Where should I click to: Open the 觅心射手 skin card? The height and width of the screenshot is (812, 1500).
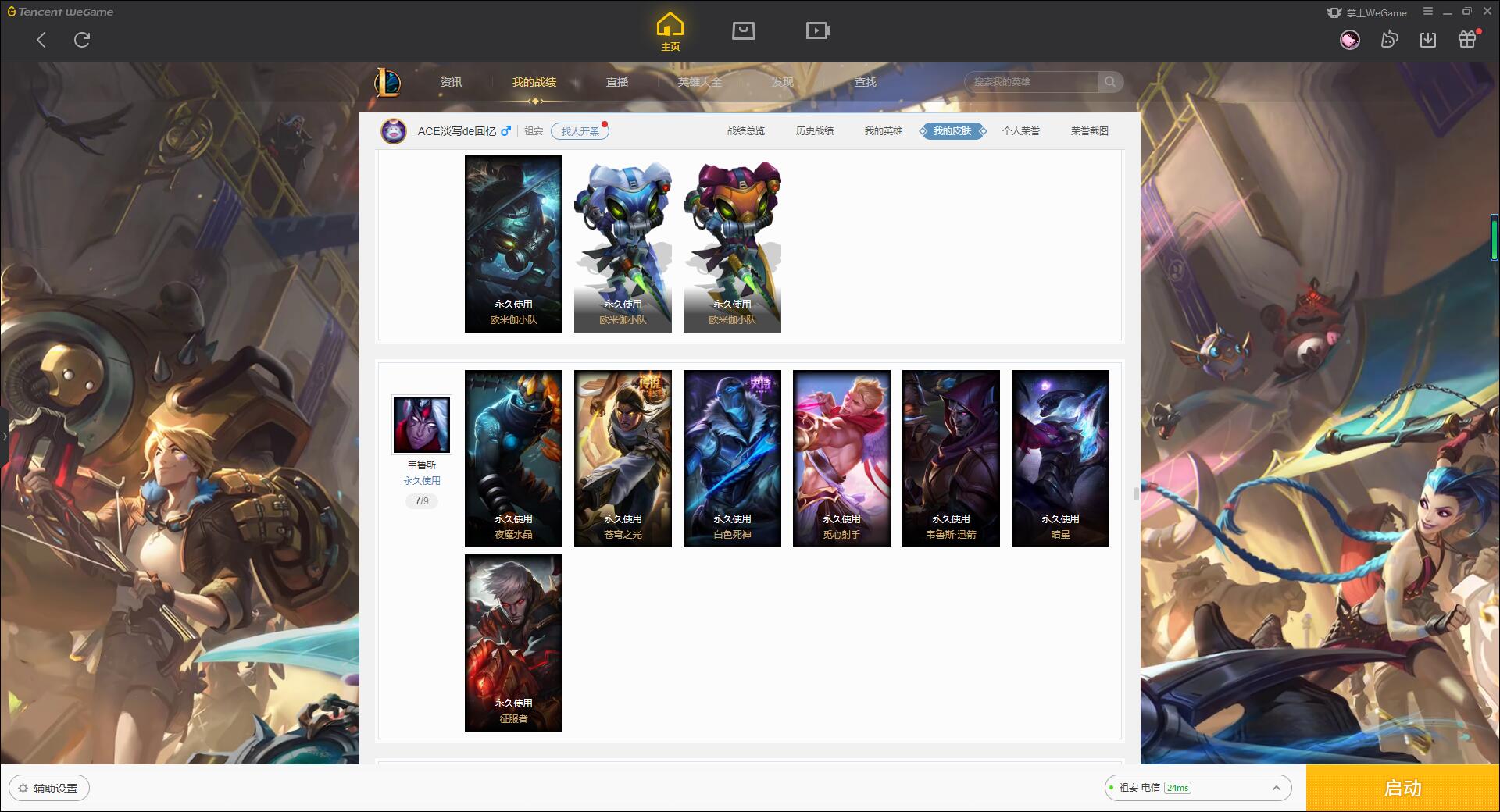pos(841,458)
